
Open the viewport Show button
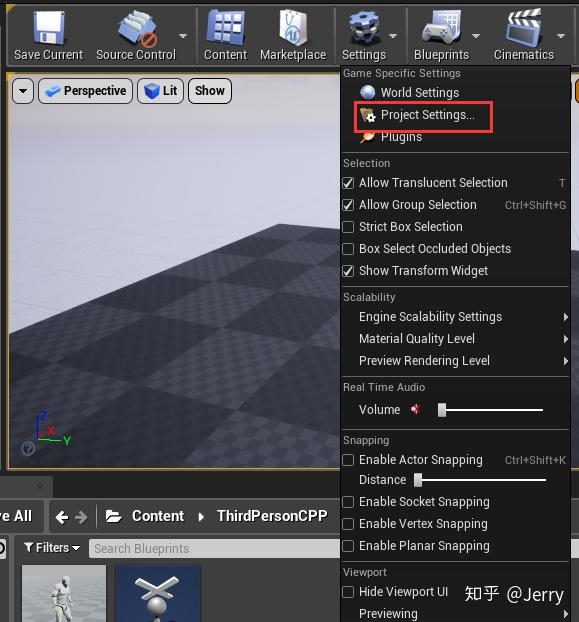click(210, 91)
